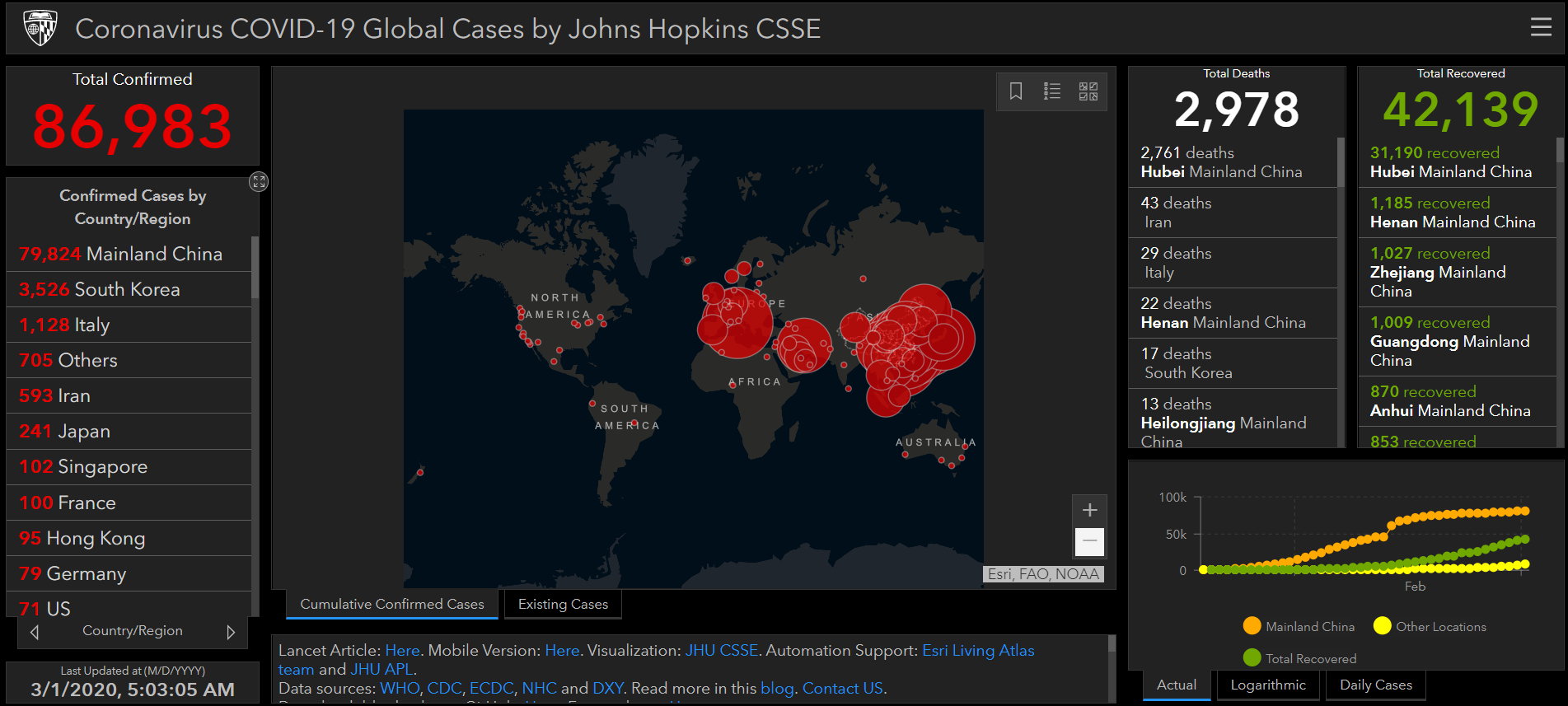
Task: Toggle the Total Recovered legend series
Action: 1299,658
